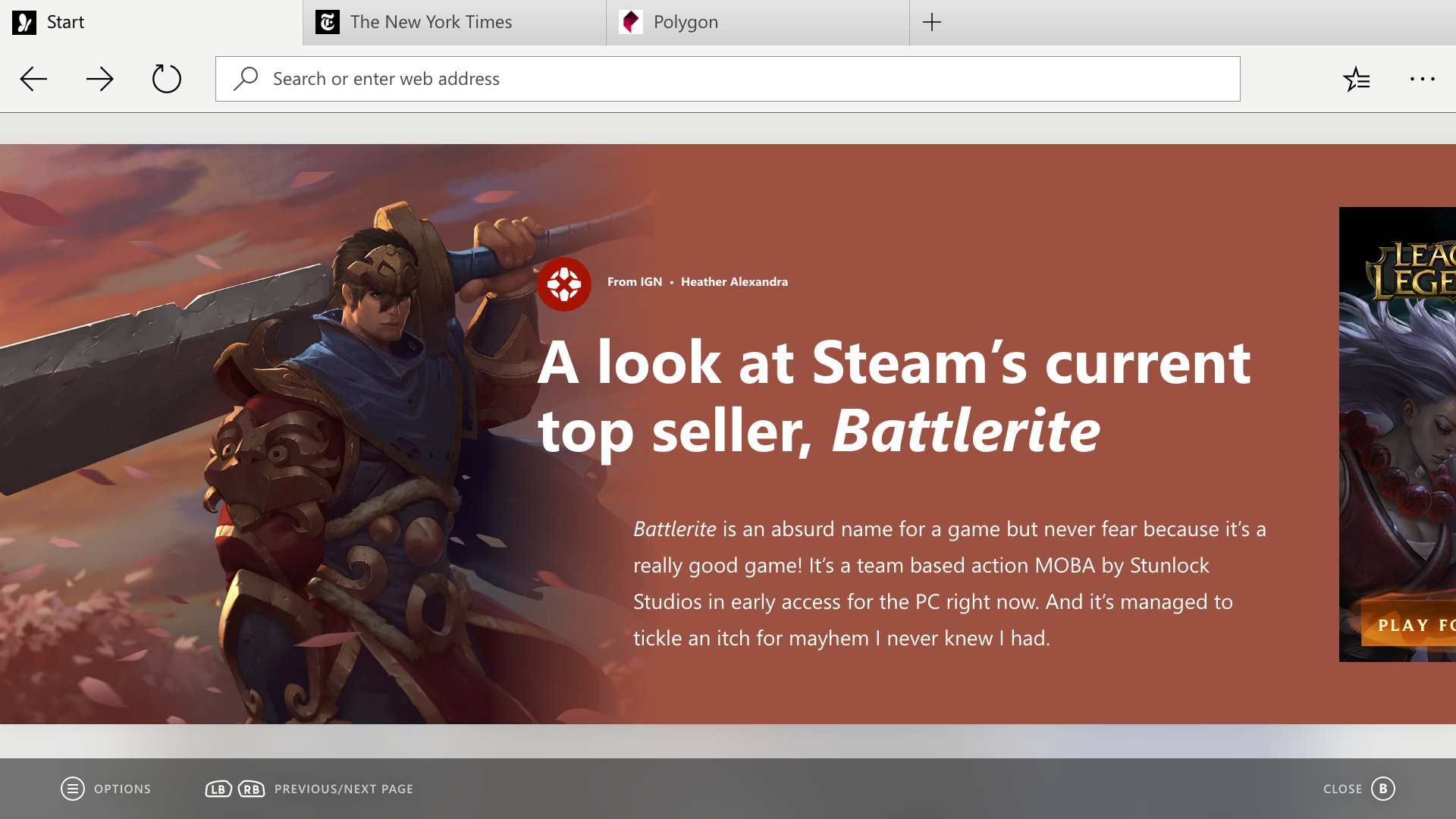The width and height of the screenshot is (1456, 819).
Task: Open a new tab with plus icon
Action: [x=932, y=22]
